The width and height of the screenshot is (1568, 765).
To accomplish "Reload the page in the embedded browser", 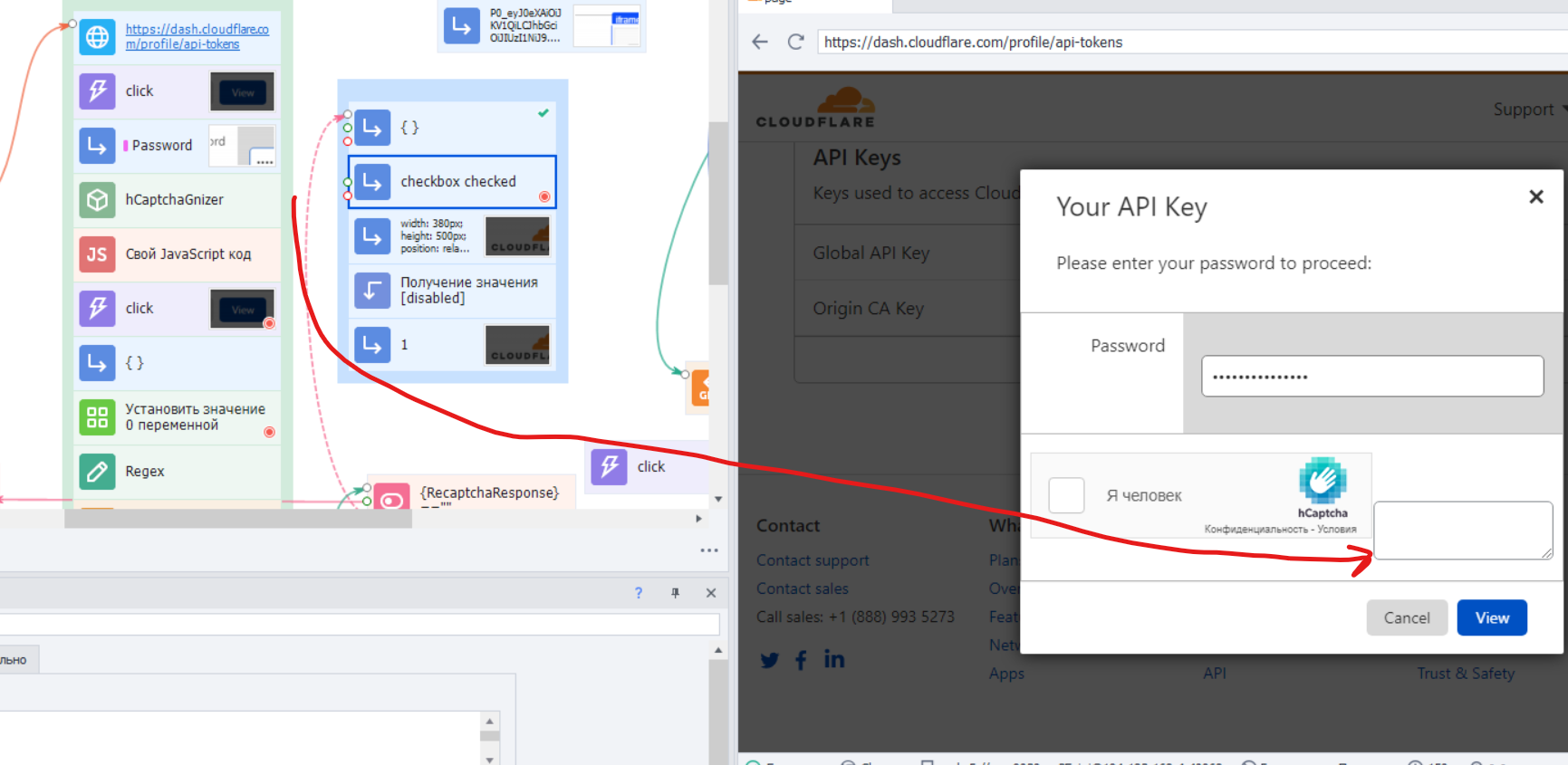I will [x=796, y=42].
